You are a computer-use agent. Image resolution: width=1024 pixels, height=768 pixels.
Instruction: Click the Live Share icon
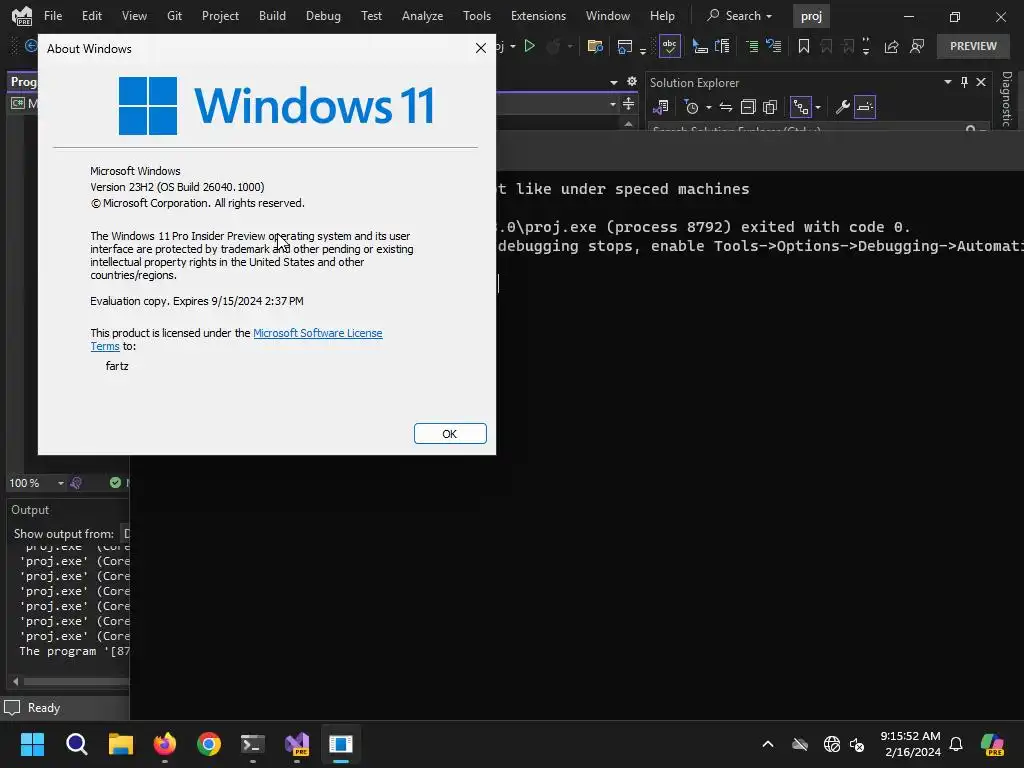click(x=891, y=46)
